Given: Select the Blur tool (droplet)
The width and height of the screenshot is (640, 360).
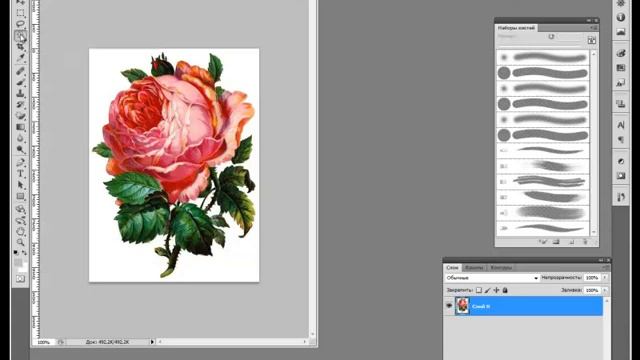Looking at the screenshot, I should coord(20,139).
